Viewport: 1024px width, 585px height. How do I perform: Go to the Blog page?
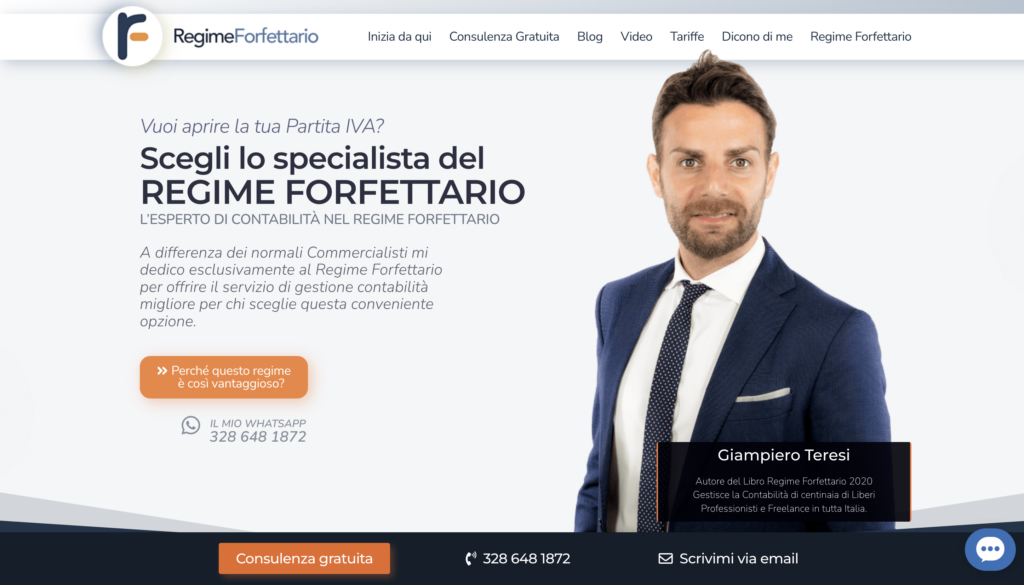point(590,37)
